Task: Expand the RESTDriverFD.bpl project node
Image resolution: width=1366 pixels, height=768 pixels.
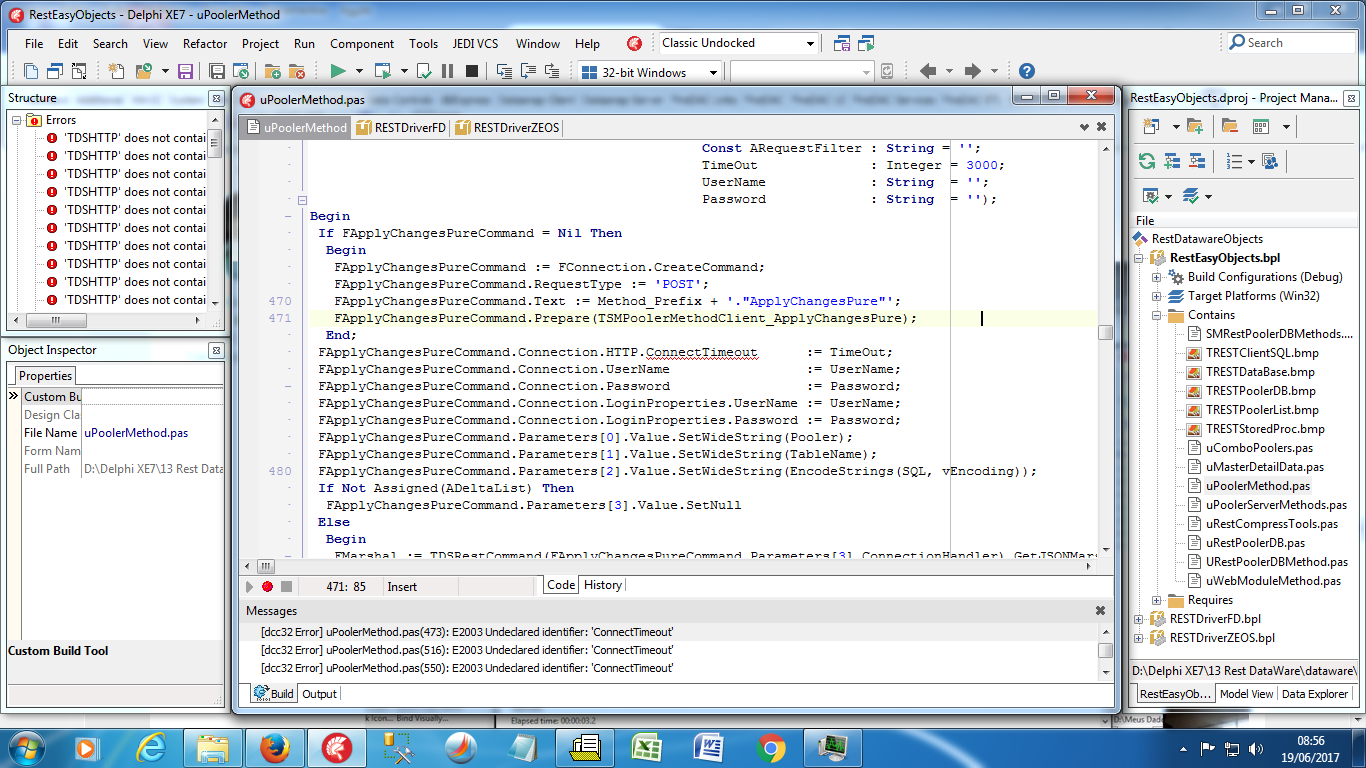Action: pos(1138,619)
